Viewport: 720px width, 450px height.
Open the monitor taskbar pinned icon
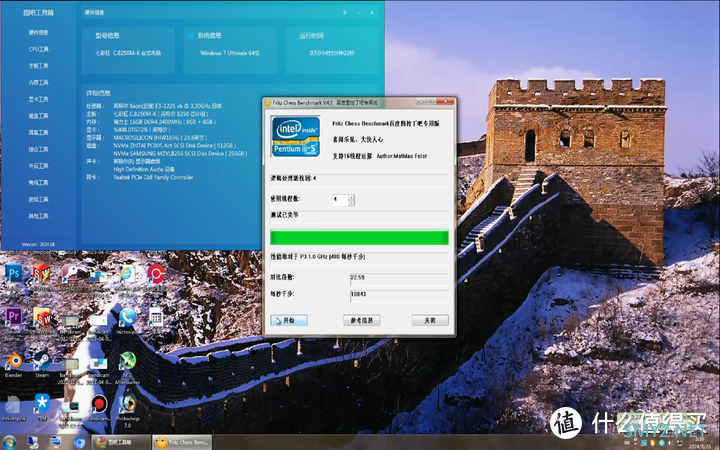[56, 442]
